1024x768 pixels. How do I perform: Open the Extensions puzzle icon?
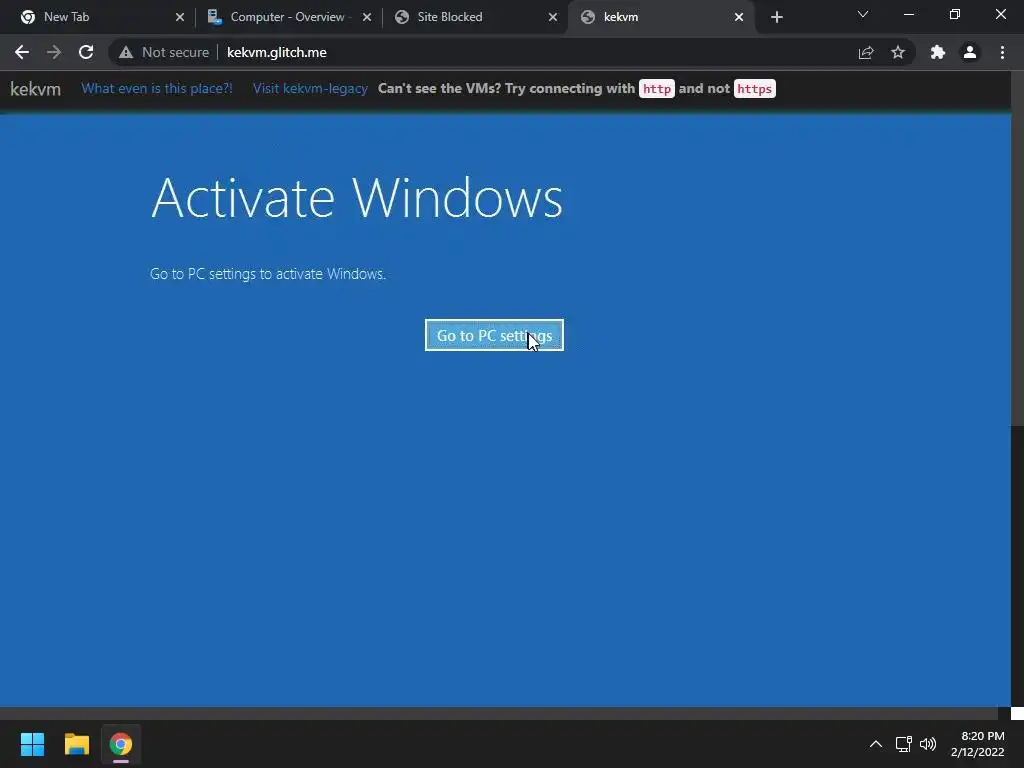tap(938, 52)
